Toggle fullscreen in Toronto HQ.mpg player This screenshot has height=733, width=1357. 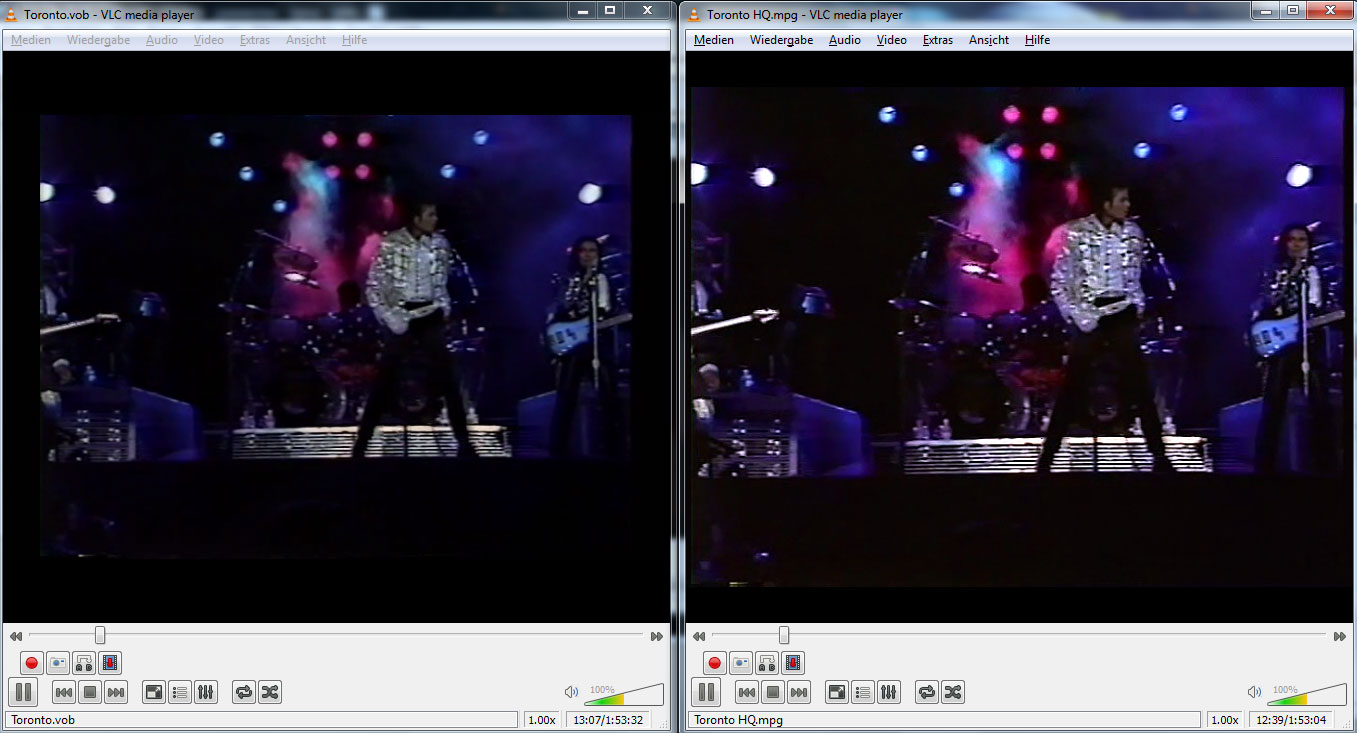click(837, 692)
